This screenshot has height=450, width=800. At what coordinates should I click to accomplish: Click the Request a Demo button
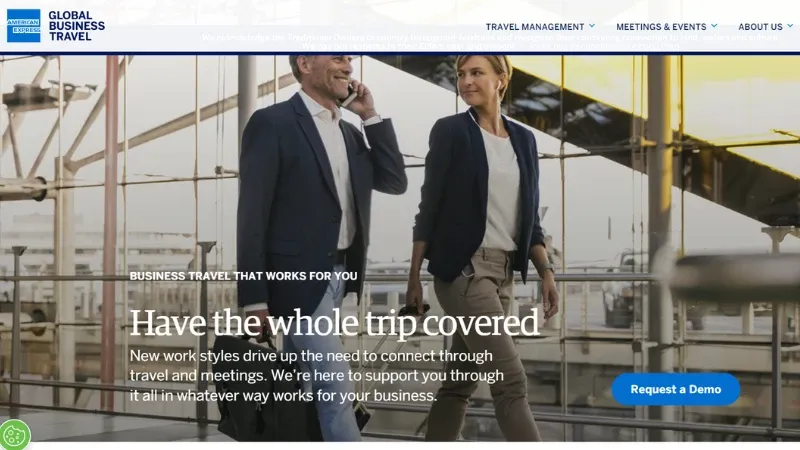(676, 389)
